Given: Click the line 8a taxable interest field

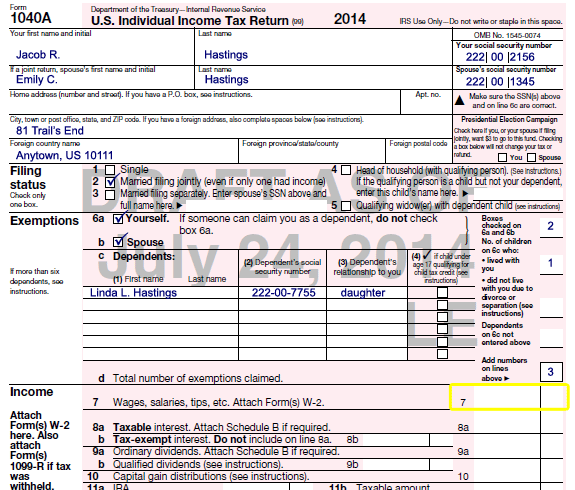Looking at the screenshot, I should [507, 422].
